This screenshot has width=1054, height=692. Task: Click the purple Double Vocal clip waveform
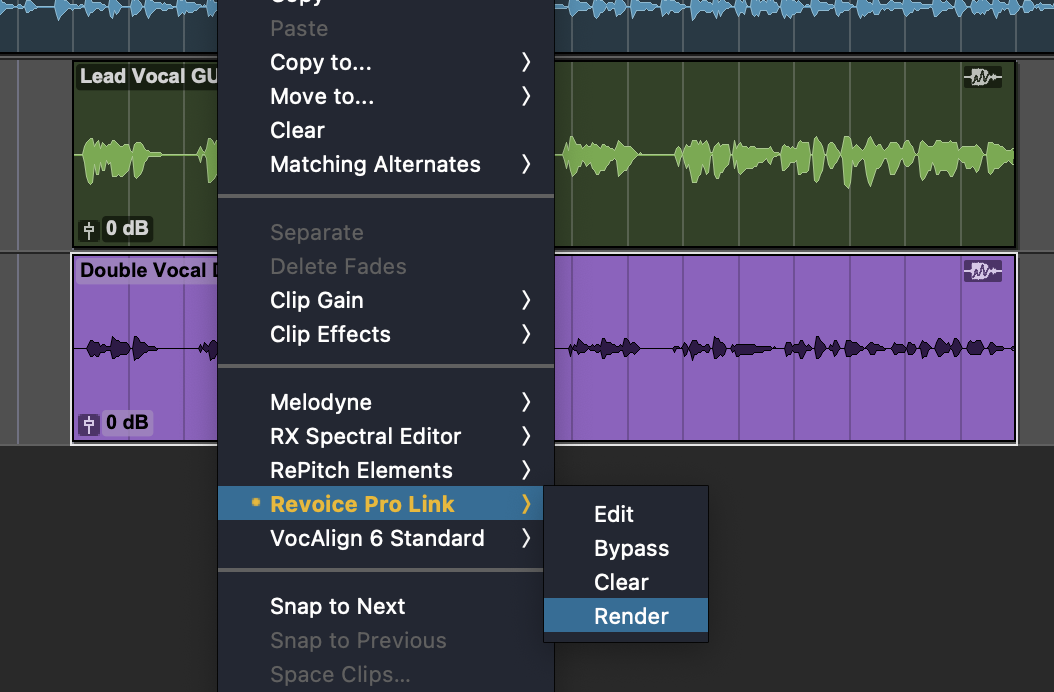(780, 349)
